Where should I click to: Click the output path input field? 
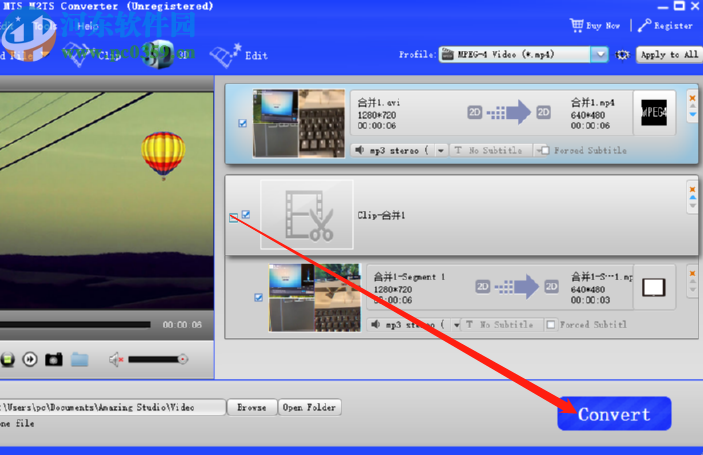[x=112, y=407]
